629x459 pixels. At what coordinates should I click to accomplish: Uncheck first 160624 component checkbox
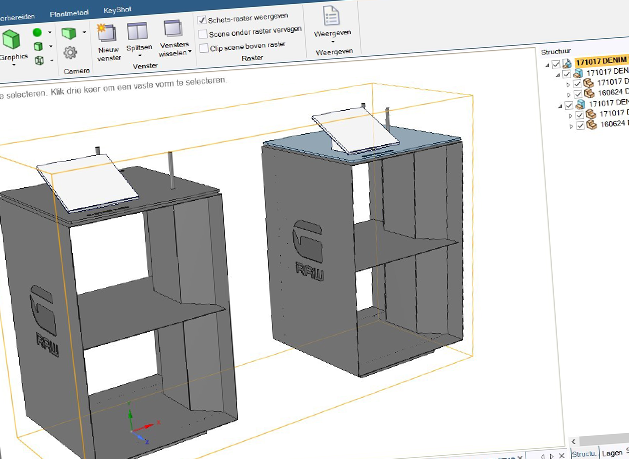click(578, 94)
